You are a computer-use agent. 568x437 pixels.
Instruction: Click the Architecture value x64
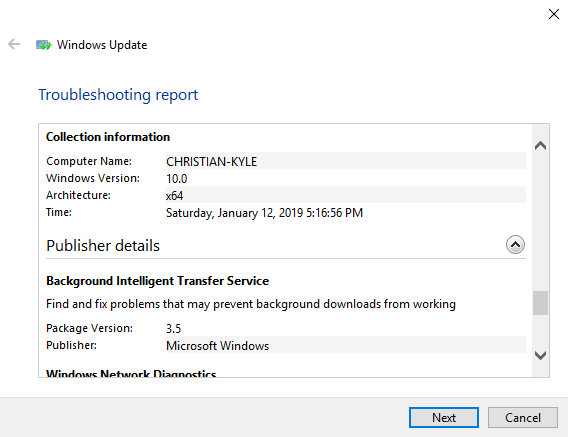click(x=174, y=196)
